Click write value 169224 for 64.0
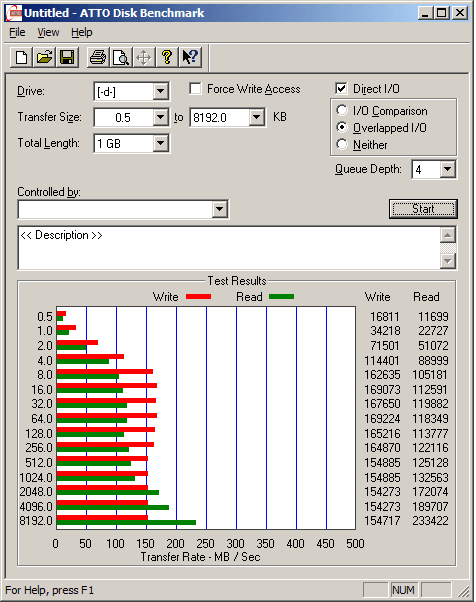Screen dimensions: 476x602 (x=382, y=418)
